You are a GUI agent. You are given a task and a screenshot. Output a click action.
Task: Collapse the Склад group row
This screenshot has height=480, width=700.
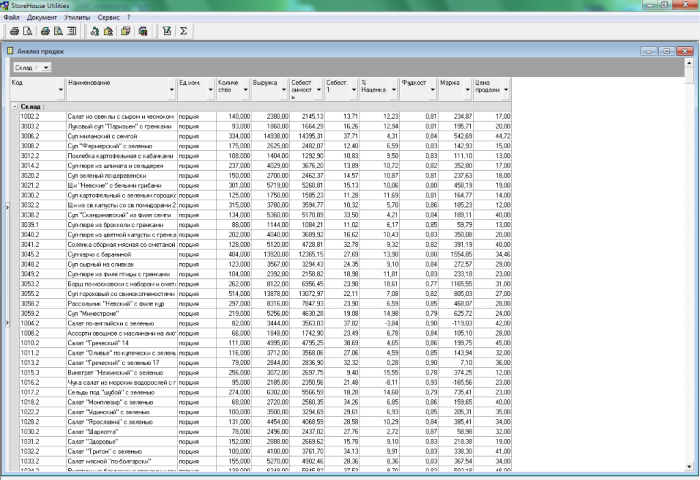[14, 105]
